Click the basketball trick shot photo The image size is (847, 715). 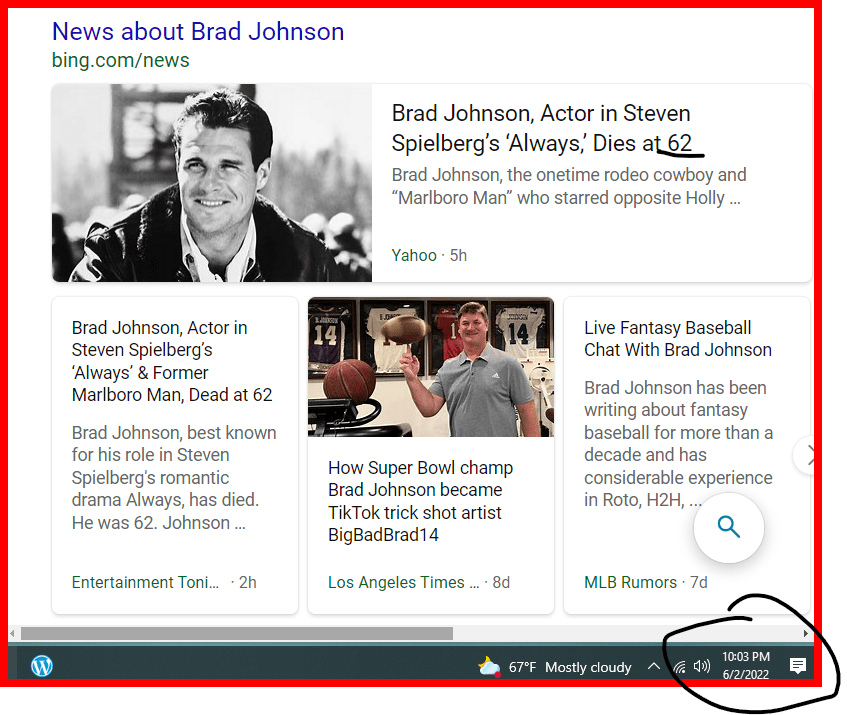click(431, 368)
